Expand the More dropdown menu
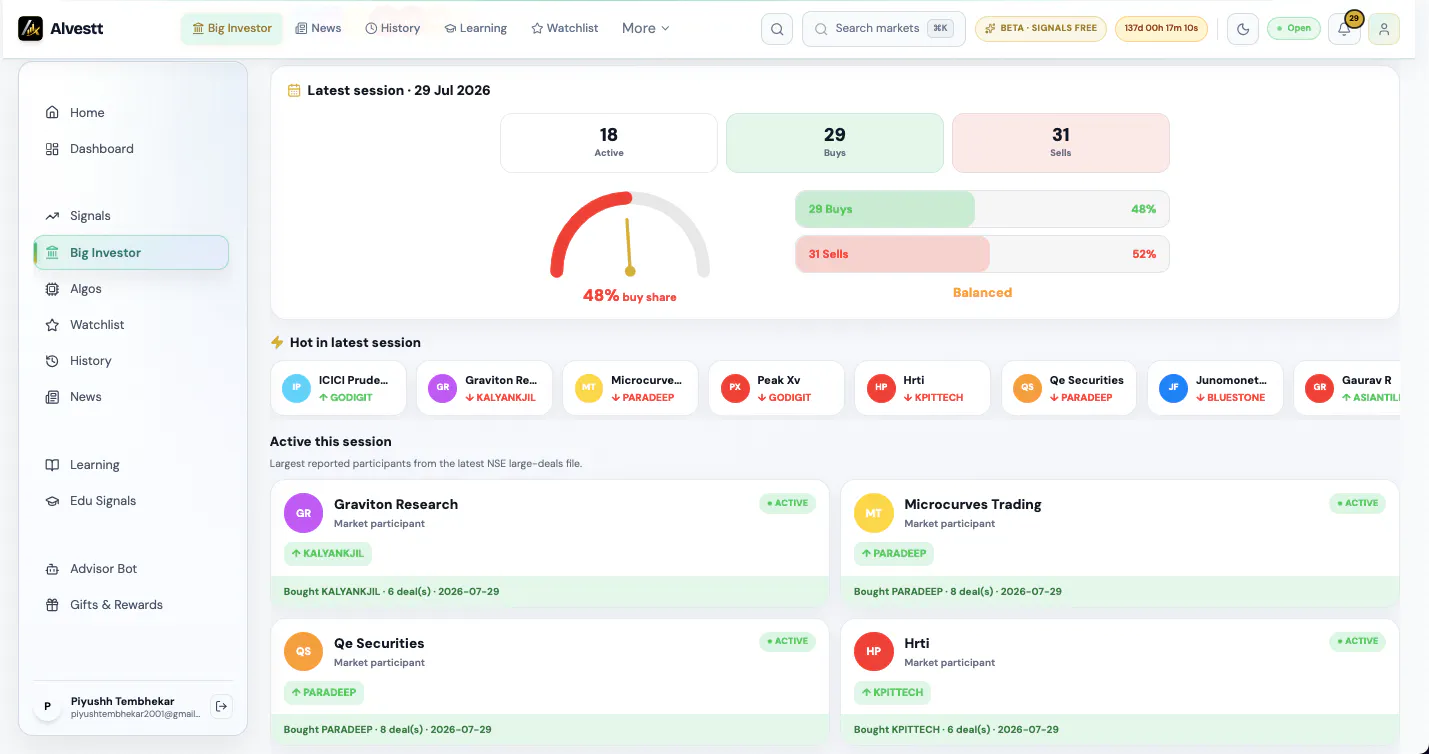The width and height of the screenshot is (1429, 754). tap(645, 28)
